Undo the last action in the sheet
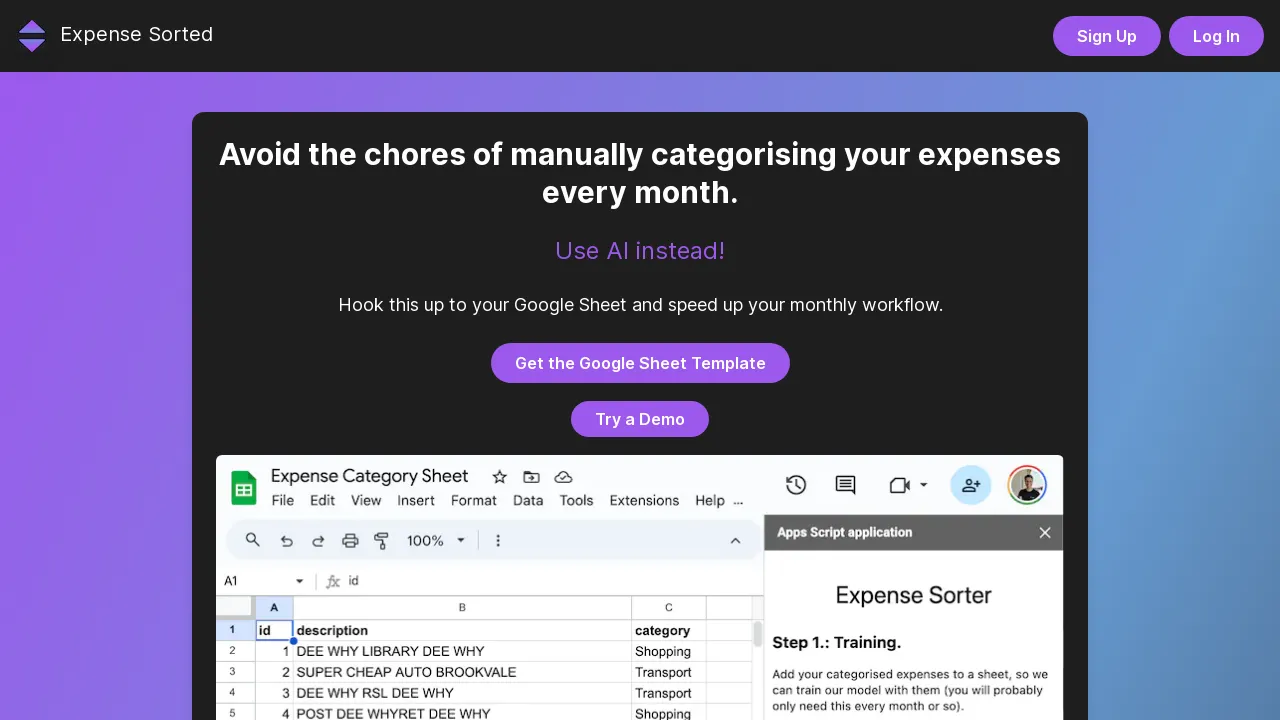This screenshot has height=720, width=1280. (287, 540)
